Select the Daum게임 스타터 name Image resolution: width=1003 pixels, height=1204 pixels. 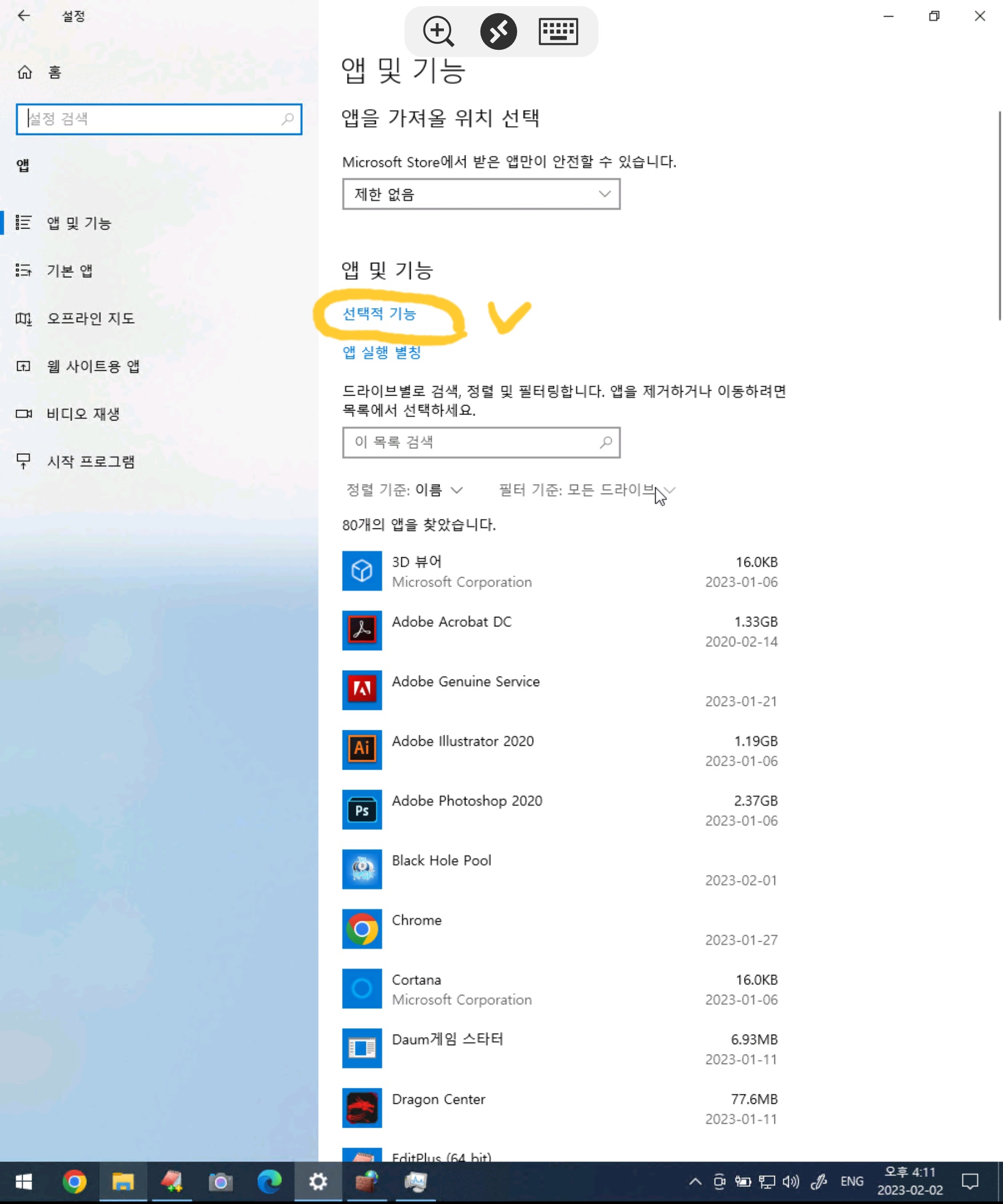(x=447, y=1039)
